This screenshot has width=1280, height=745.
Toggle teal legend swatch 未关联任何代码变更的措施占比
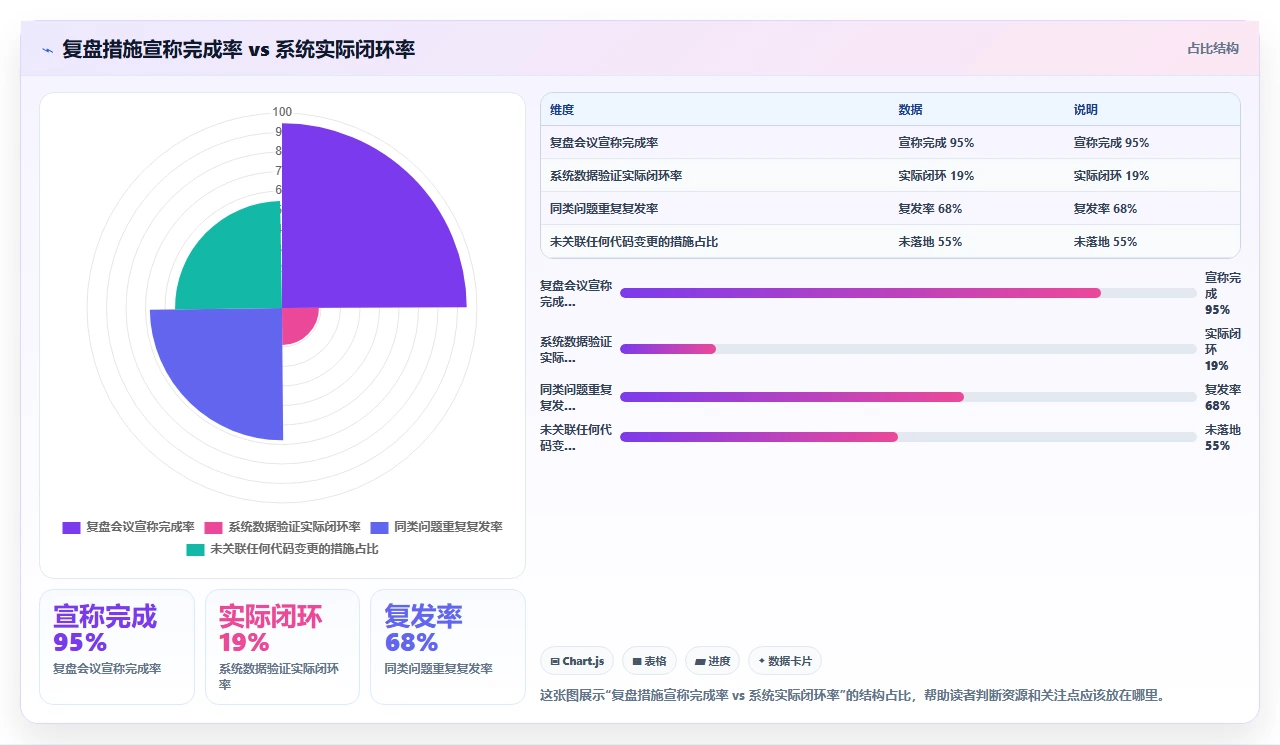point(196,549)
